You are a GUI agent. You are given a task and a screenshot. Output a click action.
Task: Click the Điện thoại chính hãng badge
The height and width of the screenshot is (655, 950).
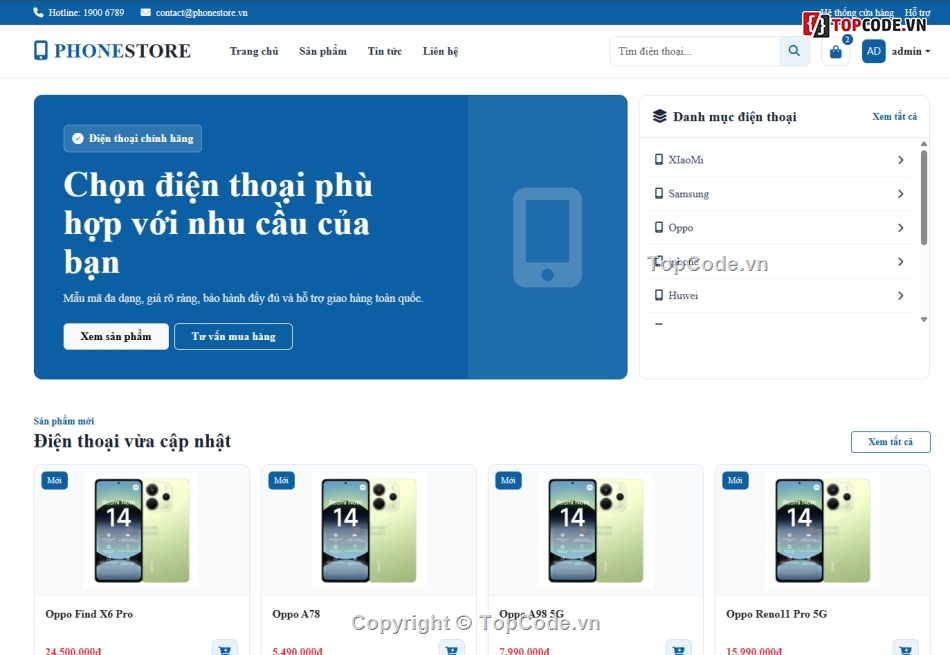point(133,138)
